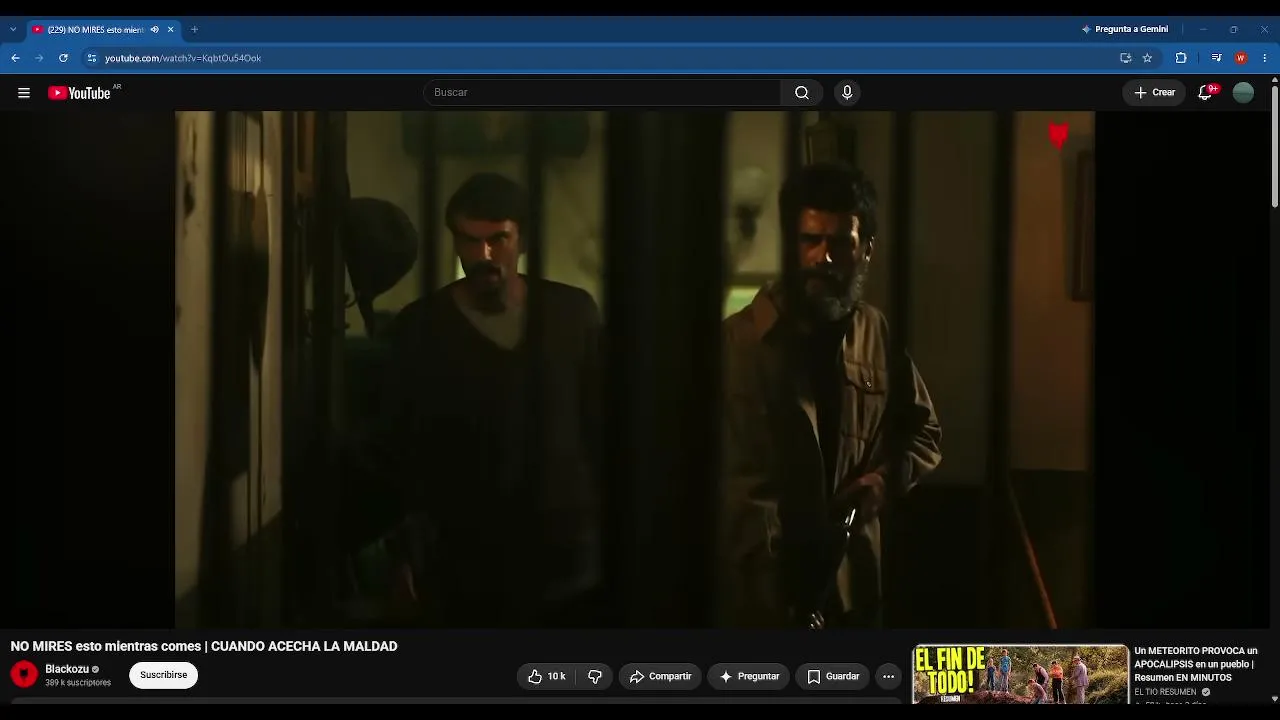Click the 389 k suscriptores text
The image size is (1280, 720).
click(x=78, y=683)
